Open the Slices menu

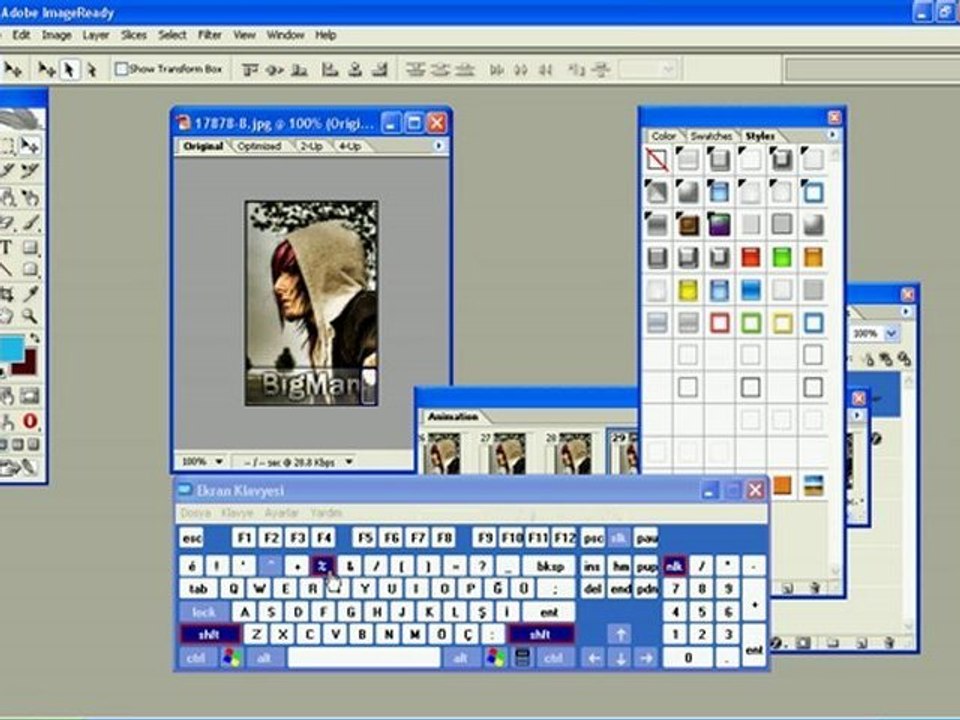pyautogui.click(x=133, y=35)
